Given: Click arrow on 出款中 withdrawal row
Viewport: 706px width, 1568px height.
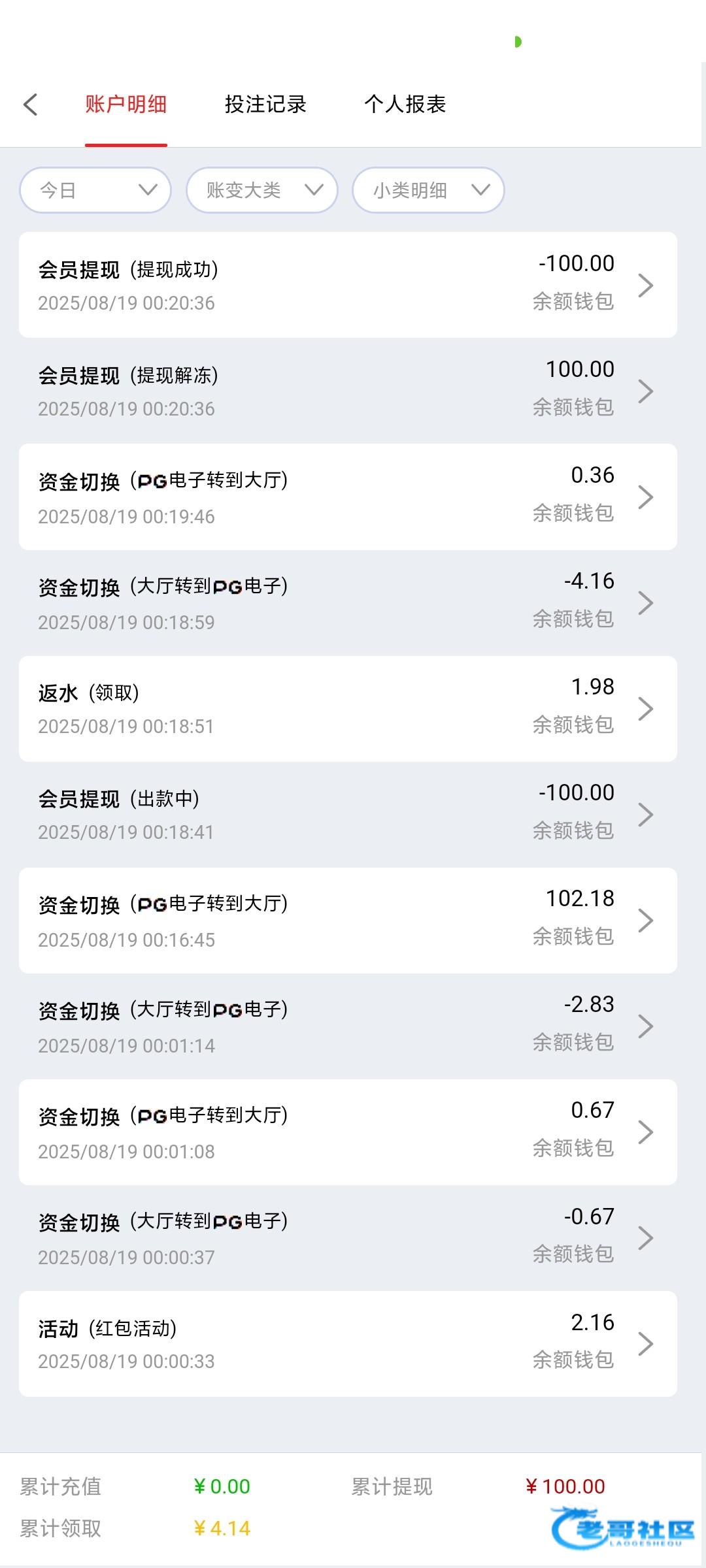Looking at the screenshot, I should click(645, 815).
